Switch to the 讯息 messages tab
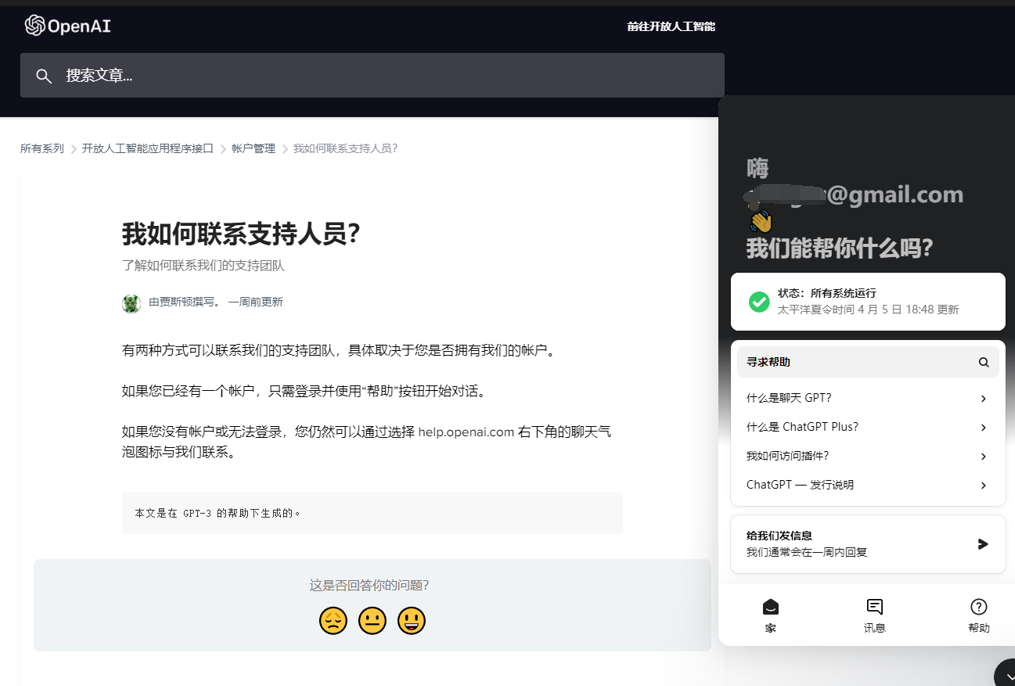This screenshot has height=686, width=1015. tap(875, 615)
